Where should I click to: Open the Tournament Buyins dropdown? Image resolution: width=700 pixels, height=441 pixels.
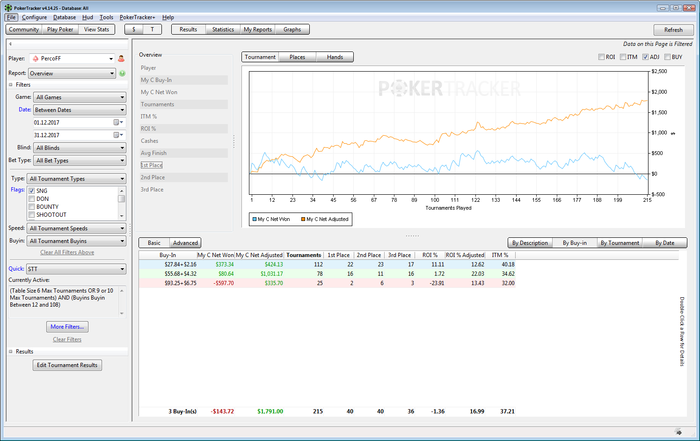coord(76,241)
